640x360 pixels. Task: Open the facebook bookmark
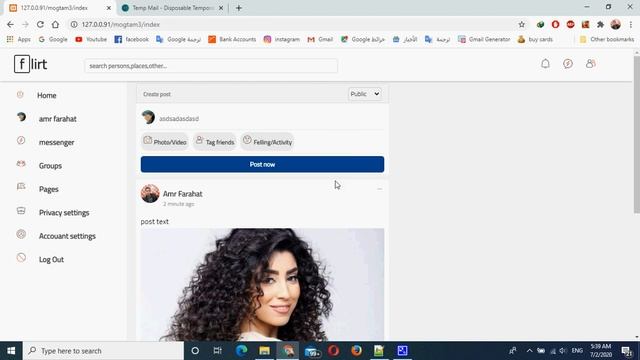coord(131,39)
